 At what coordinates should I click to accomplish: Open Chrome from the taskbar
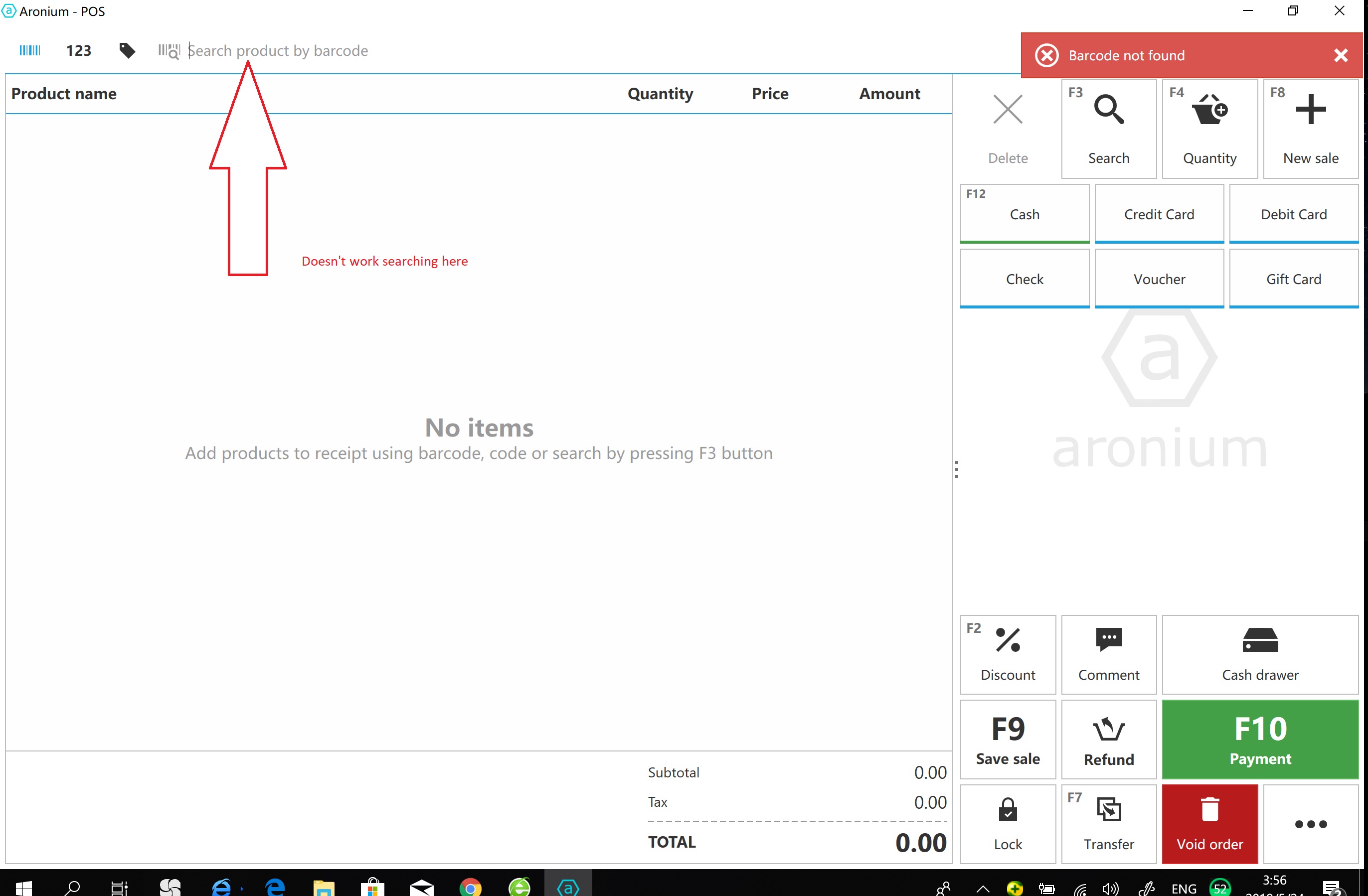click(470, 888)
